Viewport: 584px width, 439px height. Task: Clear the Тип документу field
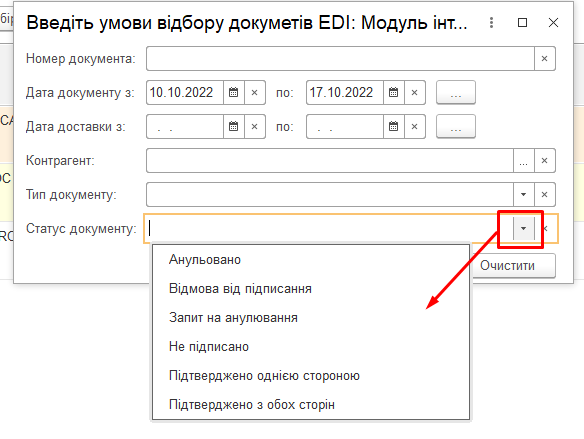pyautogui.click(x=545, y=194)
